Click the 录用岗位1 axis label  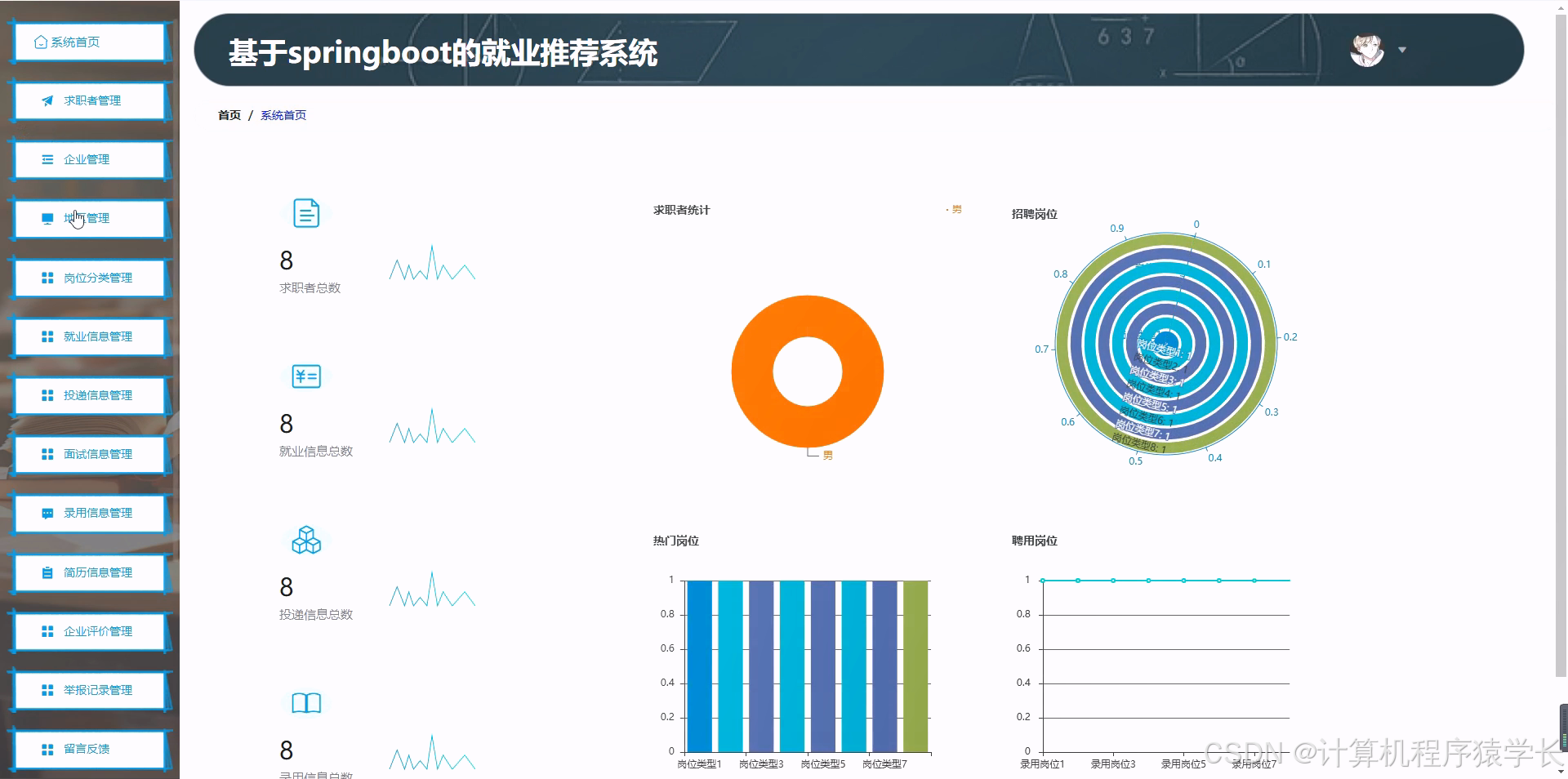(x=1042, y=764)
